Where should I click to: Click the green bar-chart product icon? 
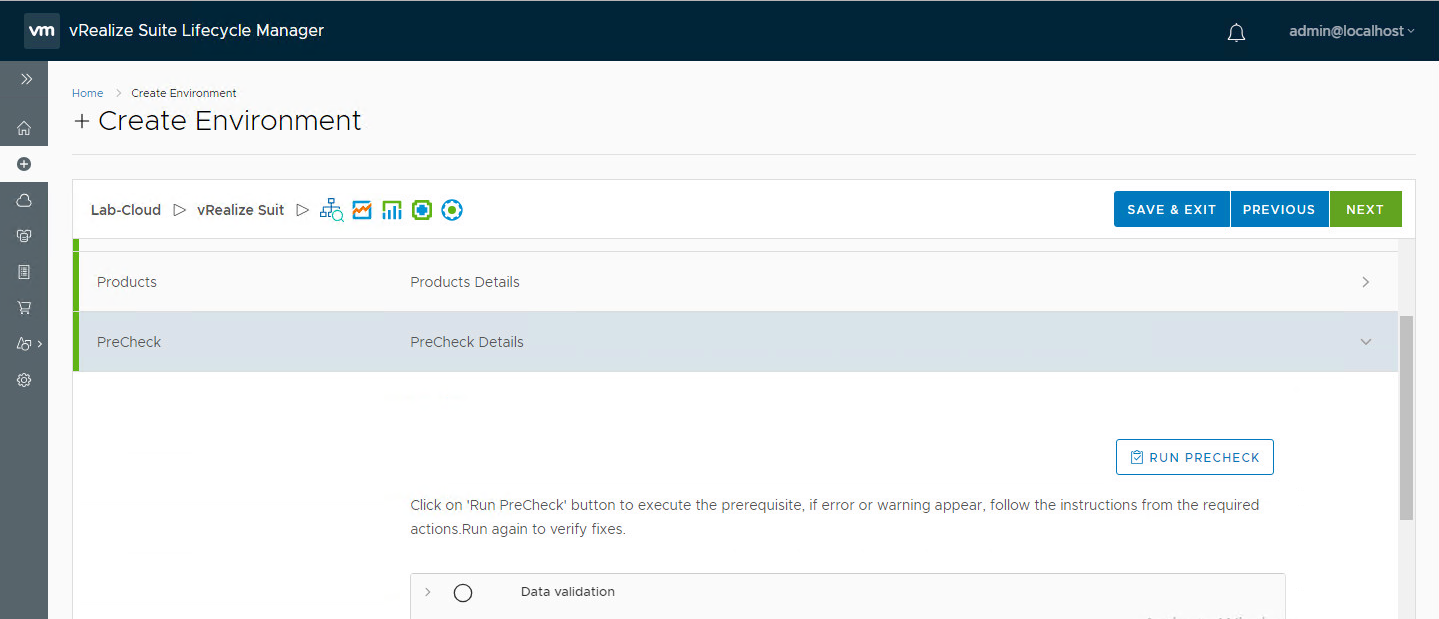pyautogui.click(x=392, y=210)
